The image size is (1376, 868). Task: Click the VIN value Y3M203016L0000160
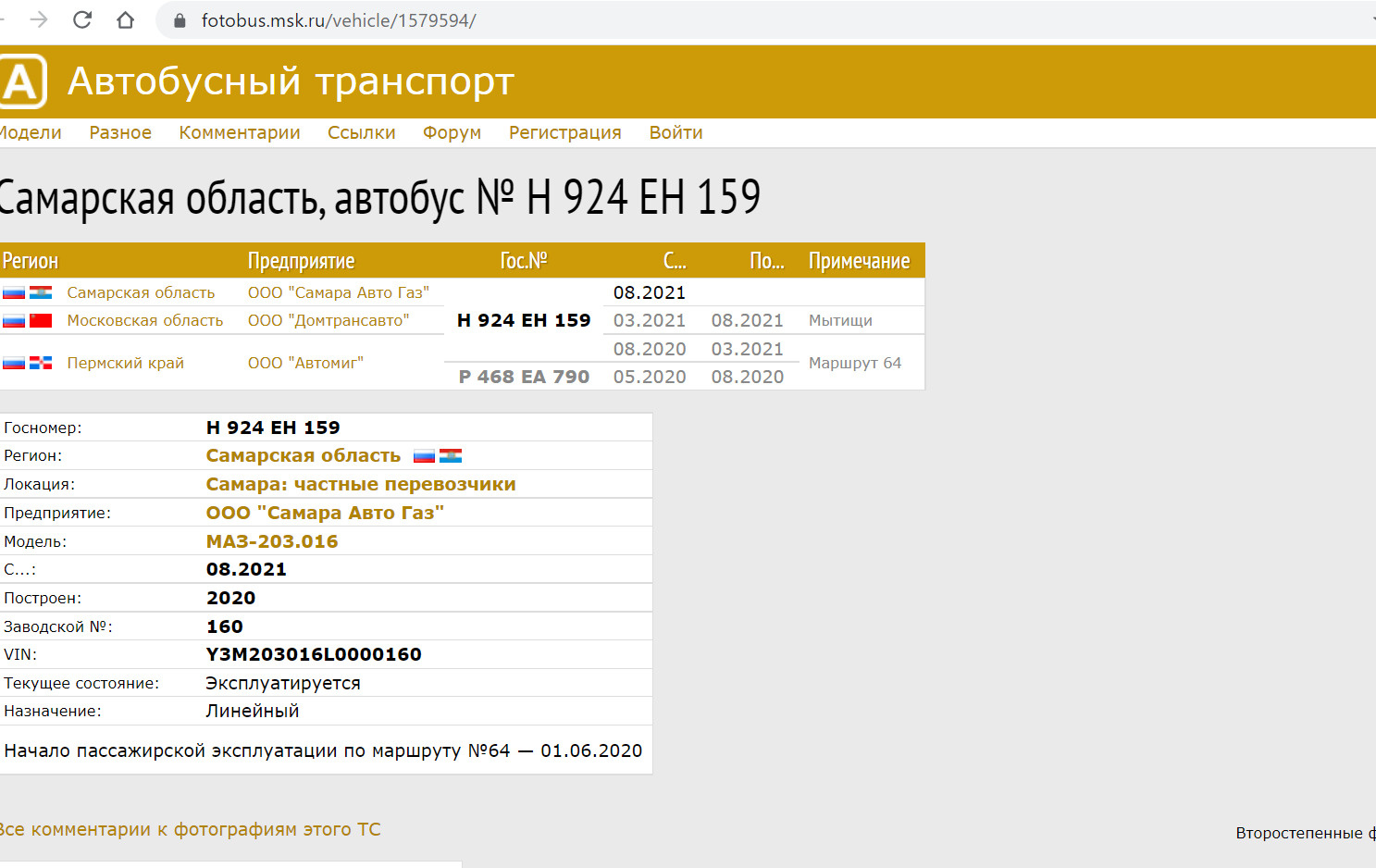[x=314, y=654]
